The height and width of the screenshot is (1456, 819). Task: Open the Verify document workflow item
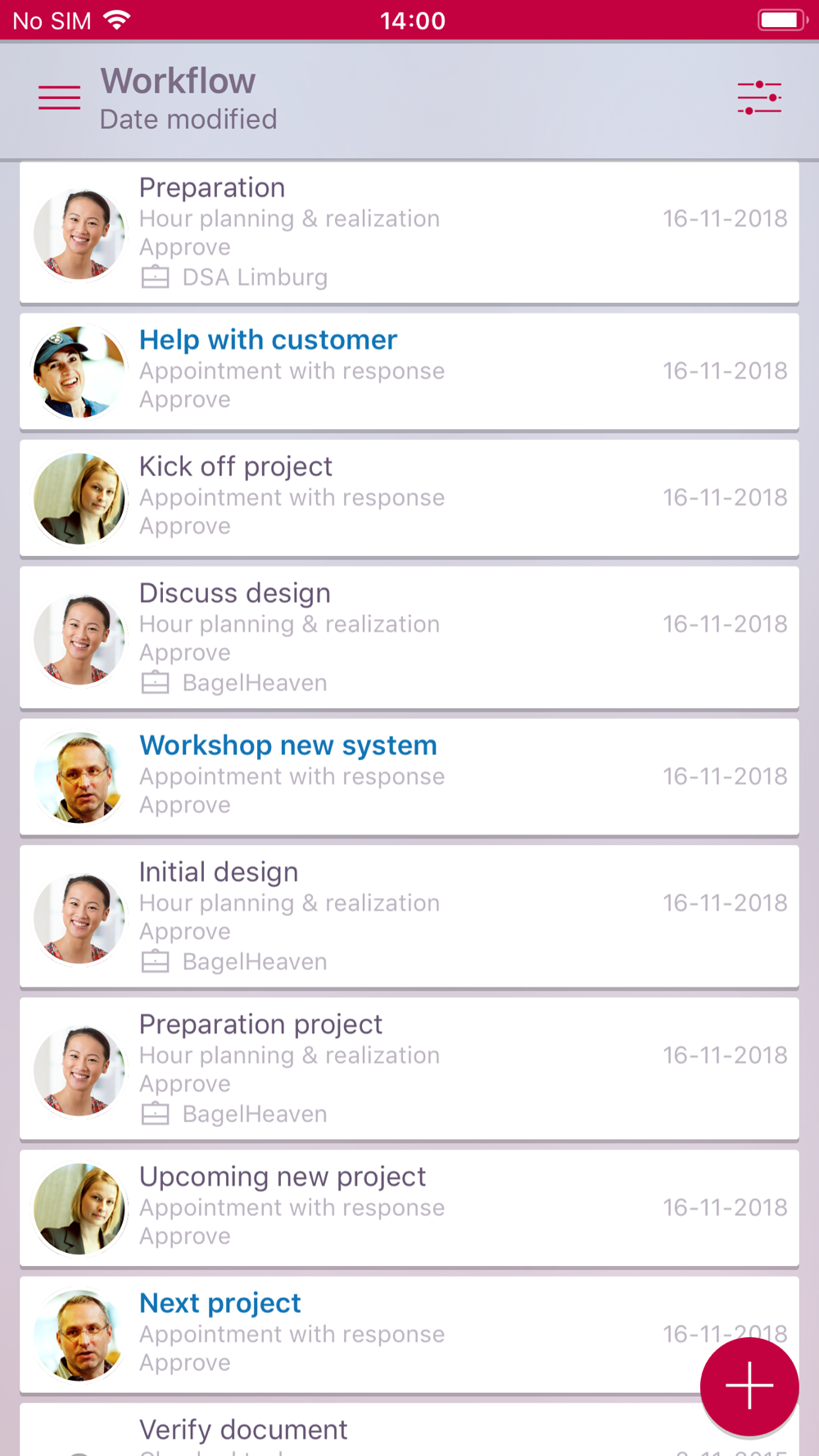click(x=243, y=1430)
